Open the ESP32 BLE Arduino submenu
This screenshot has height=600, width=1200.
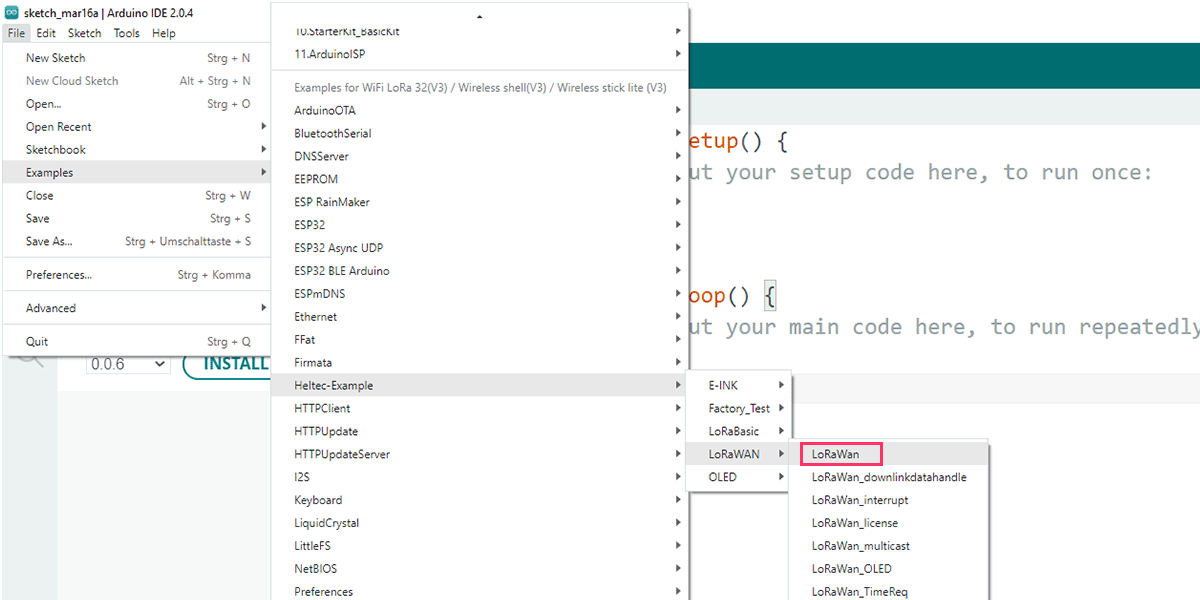click(x=480, y=271)
